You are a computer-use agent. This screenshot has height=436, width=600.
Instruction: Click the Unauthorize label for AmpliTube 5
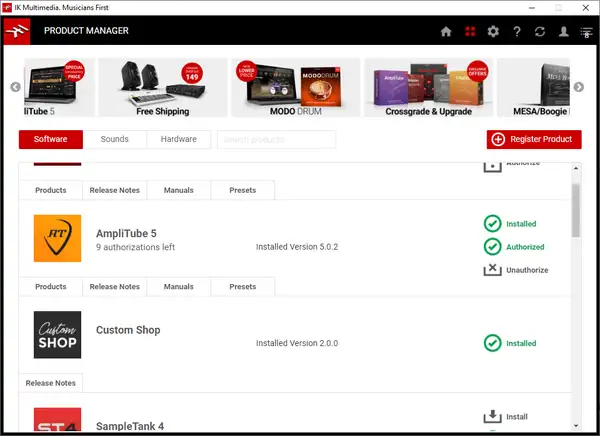pos(527,270)
